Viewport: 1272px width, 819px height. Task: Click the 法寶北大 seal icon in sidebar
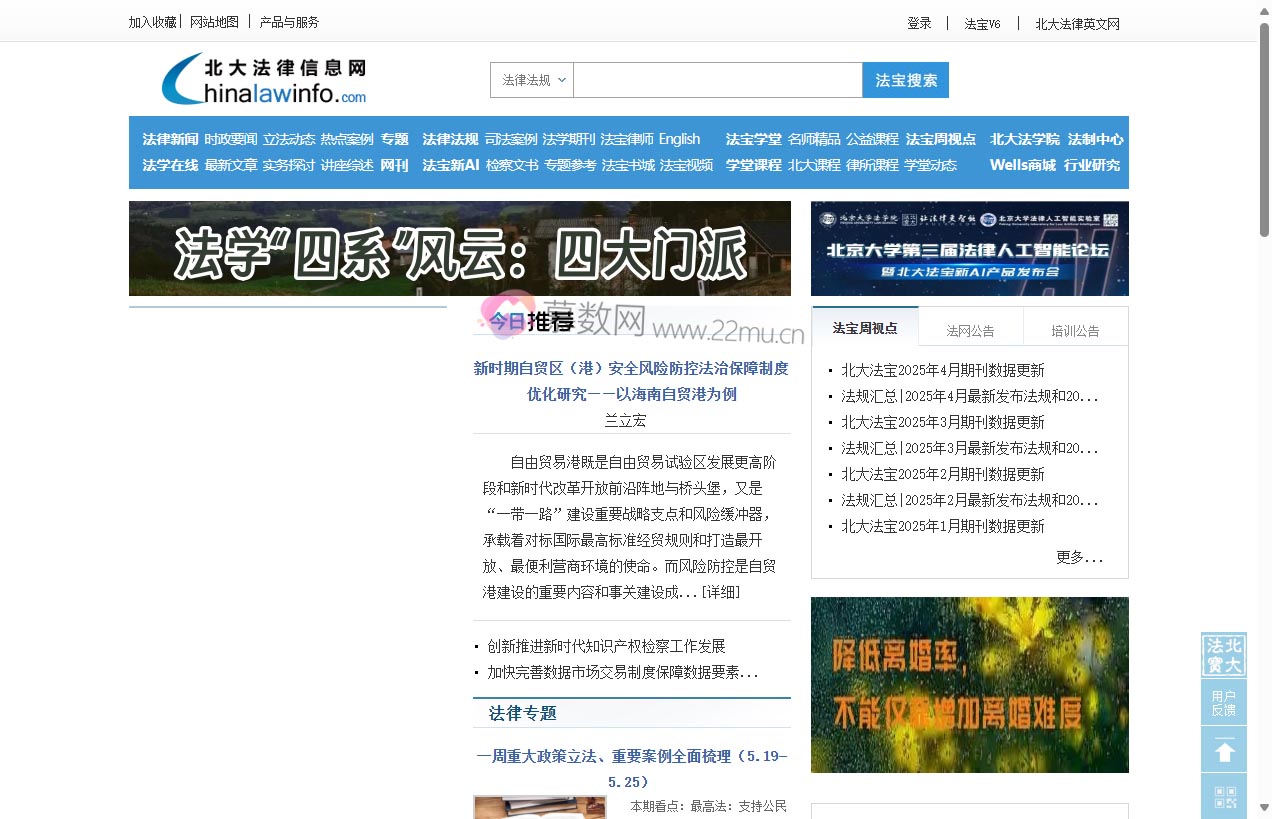(x=1223, y=655)
